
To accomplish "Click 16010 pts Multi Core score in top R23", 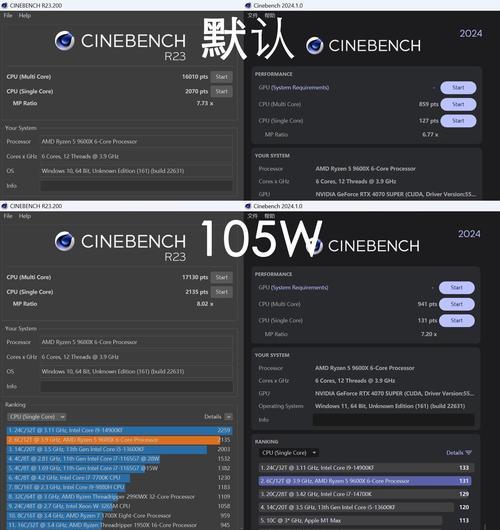I will 195,77.
